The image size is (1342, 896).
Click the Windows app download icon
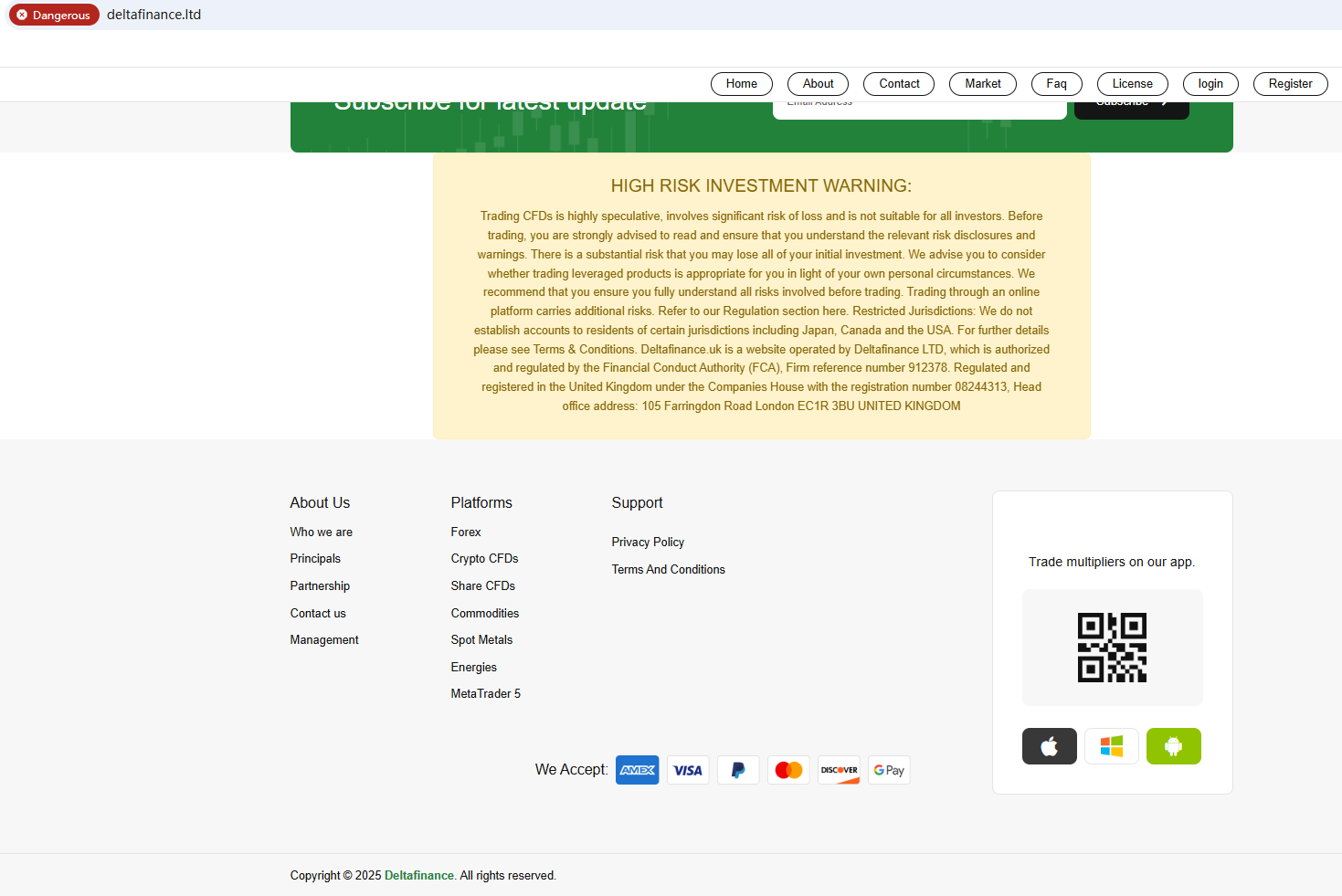click(x=1111, y=746)
